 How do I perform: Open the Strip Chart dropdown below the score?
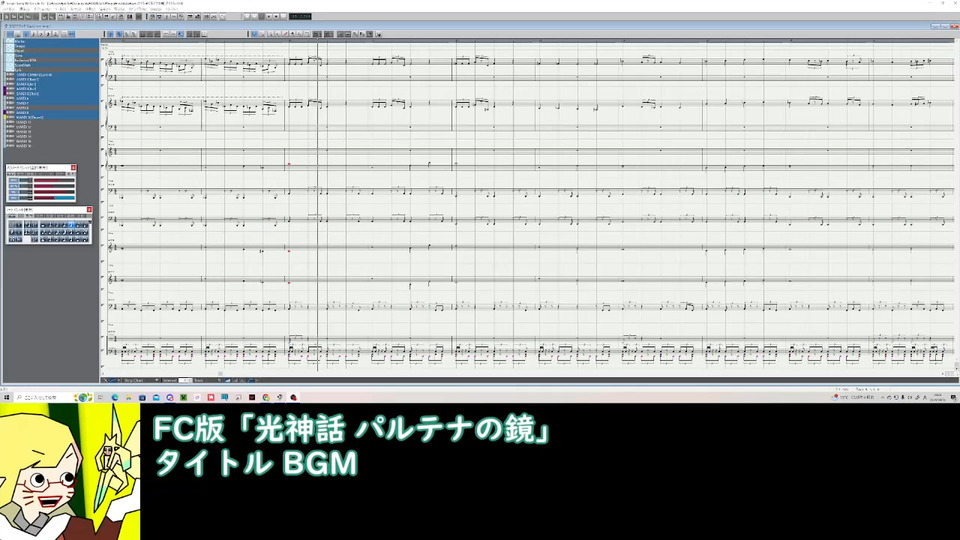[x=141, y=380]
